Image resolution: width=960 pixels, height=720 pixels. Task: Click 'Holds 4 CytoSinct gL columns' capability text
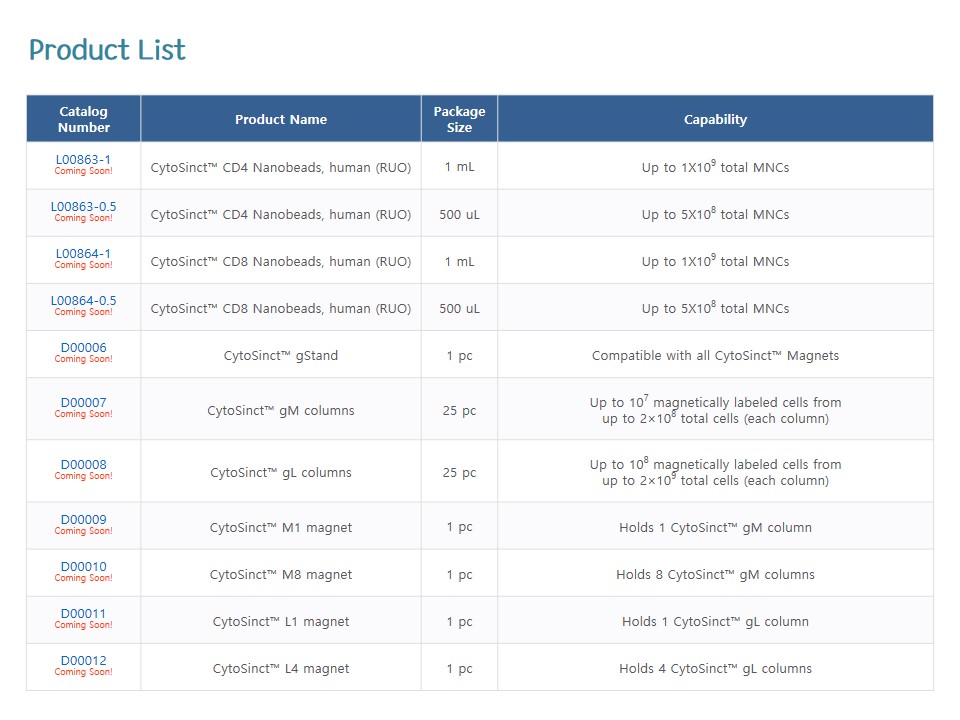click(x=715, y=669)
